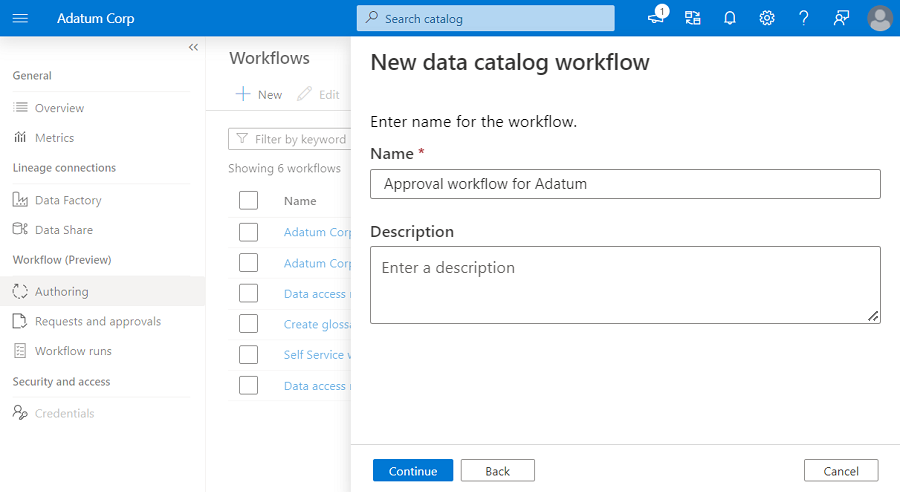
Task: Select the Self Service workflow row checkbox
Action: [x=249, y=355]
